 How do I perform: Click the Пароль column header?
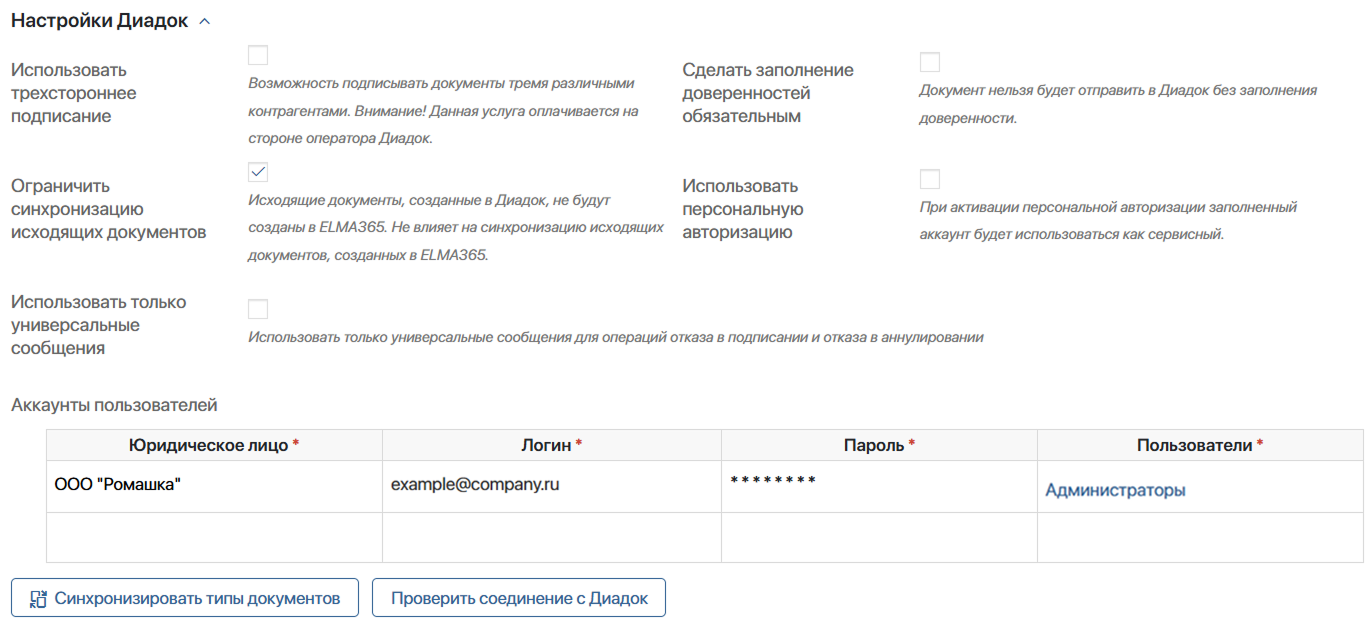tap(879, 446)
